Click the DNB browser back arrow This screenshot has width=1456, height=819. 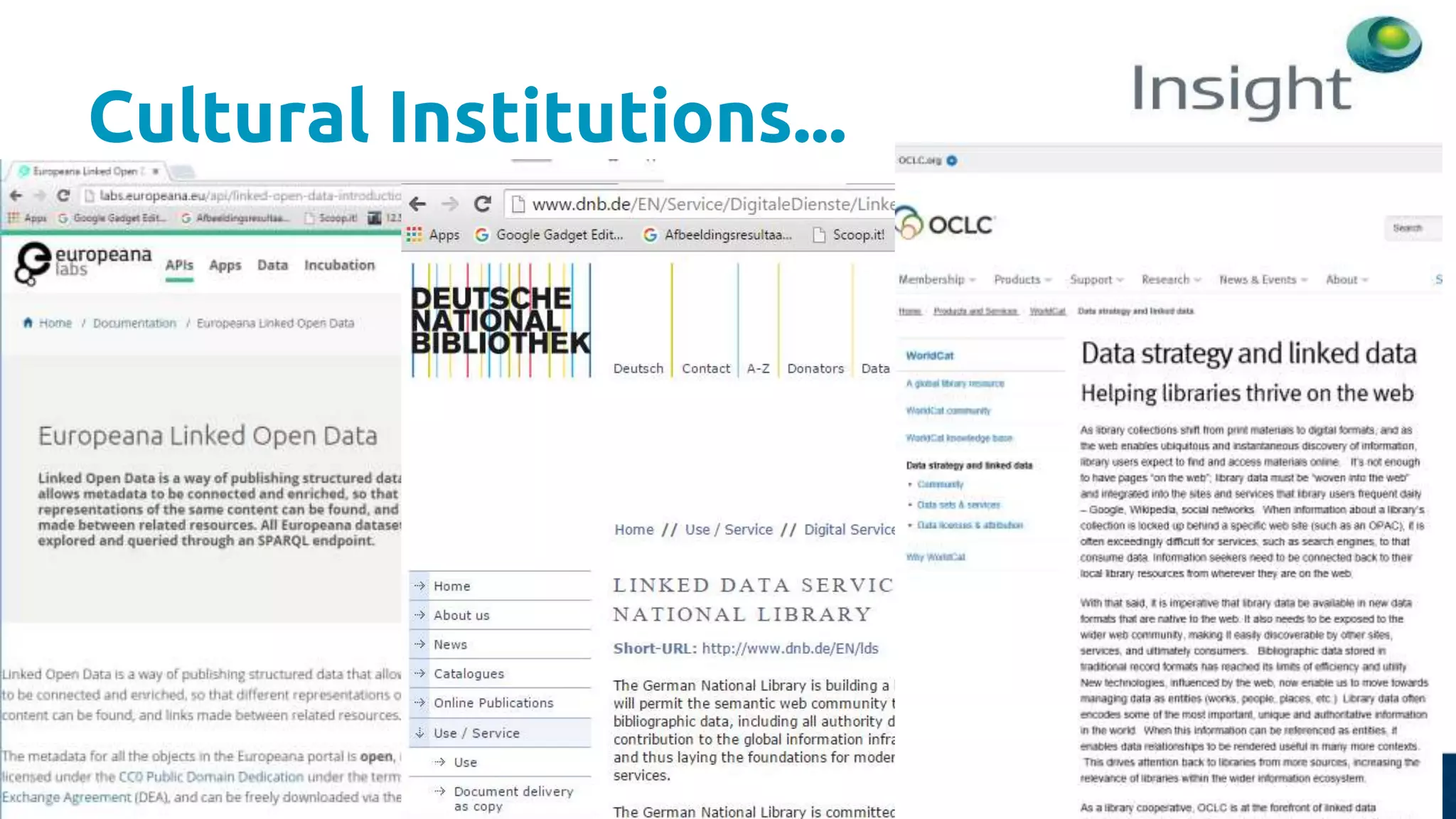(x=418, y=205)
